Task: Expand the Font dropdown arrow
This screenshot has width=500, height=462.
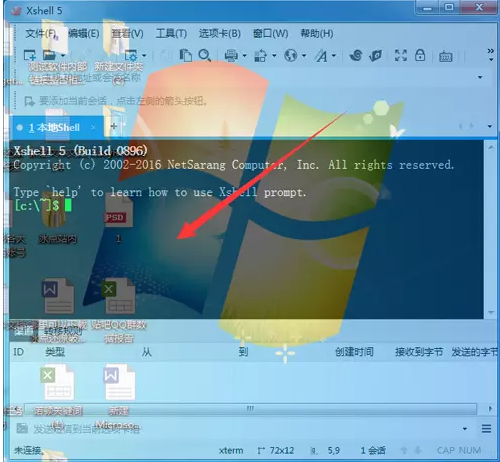Action: [334, 56]
